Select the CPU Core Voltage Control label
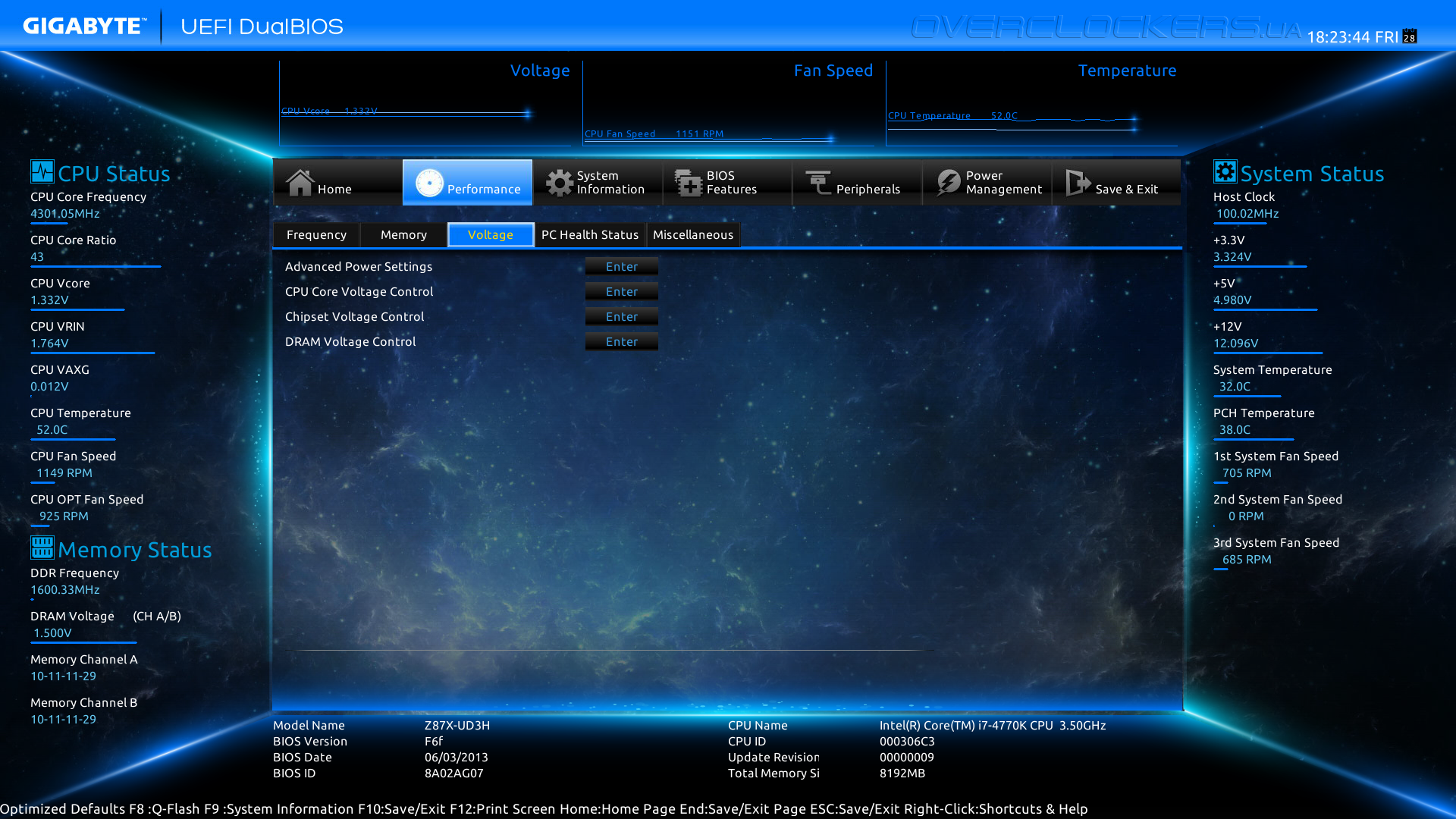Viewport: 1456px width, 819px height. 359,291
